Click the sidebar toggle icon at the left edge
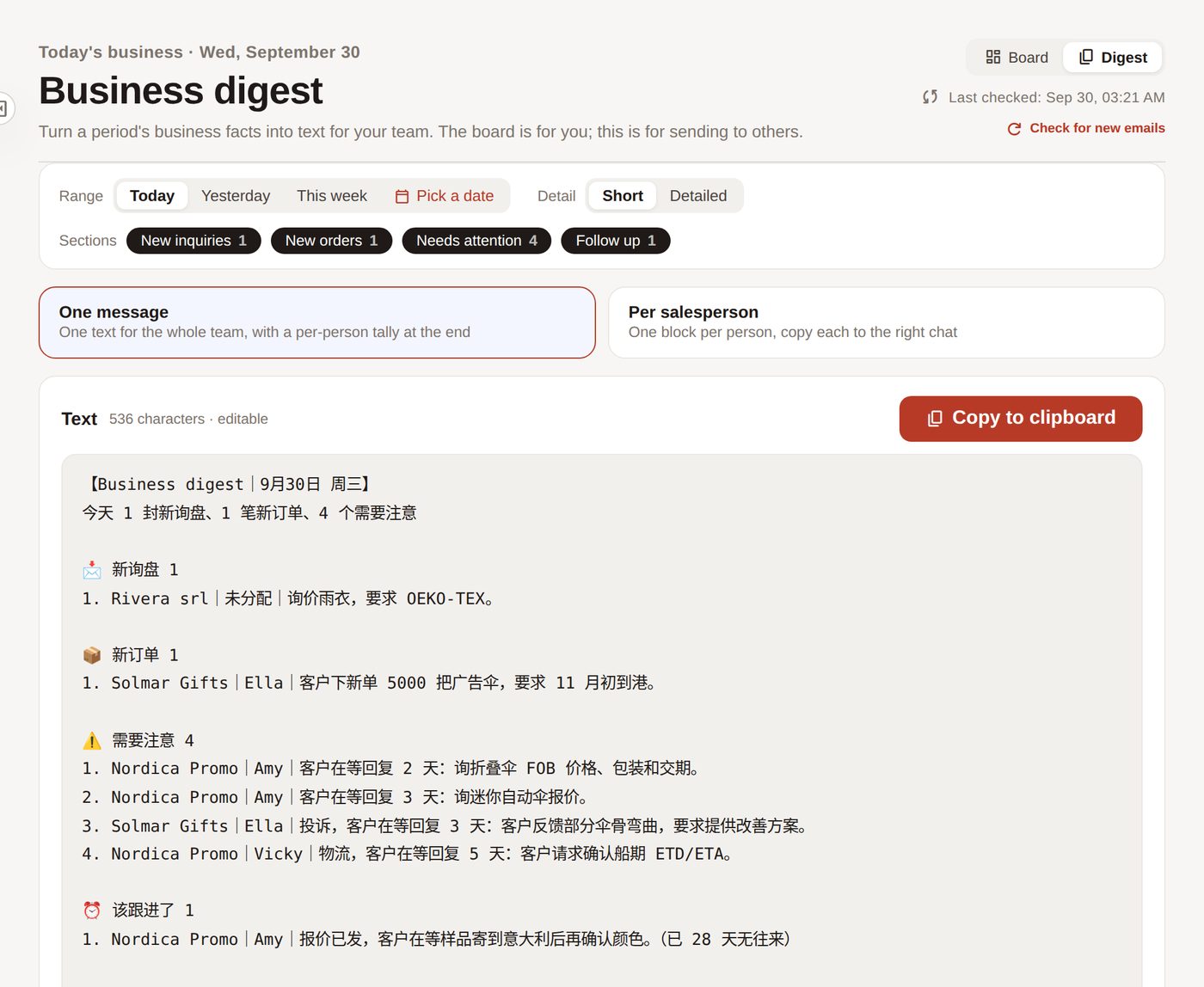 tap(3, 108)
